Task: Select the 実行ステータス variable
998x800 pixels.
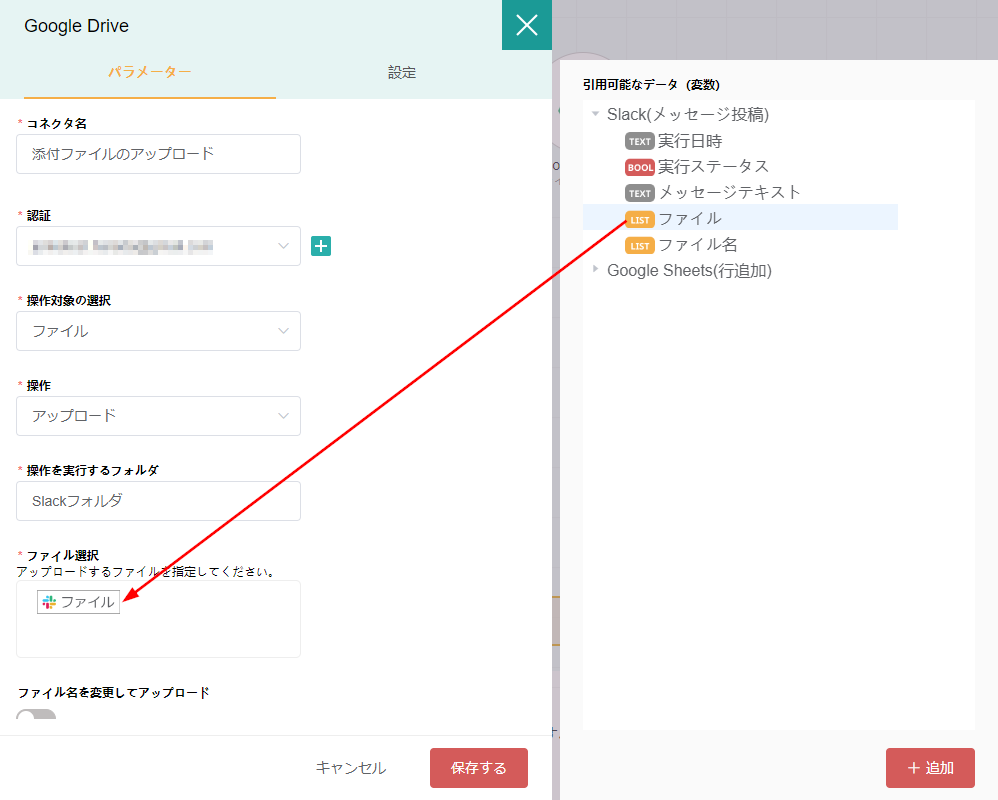Action: coord(713,167)
